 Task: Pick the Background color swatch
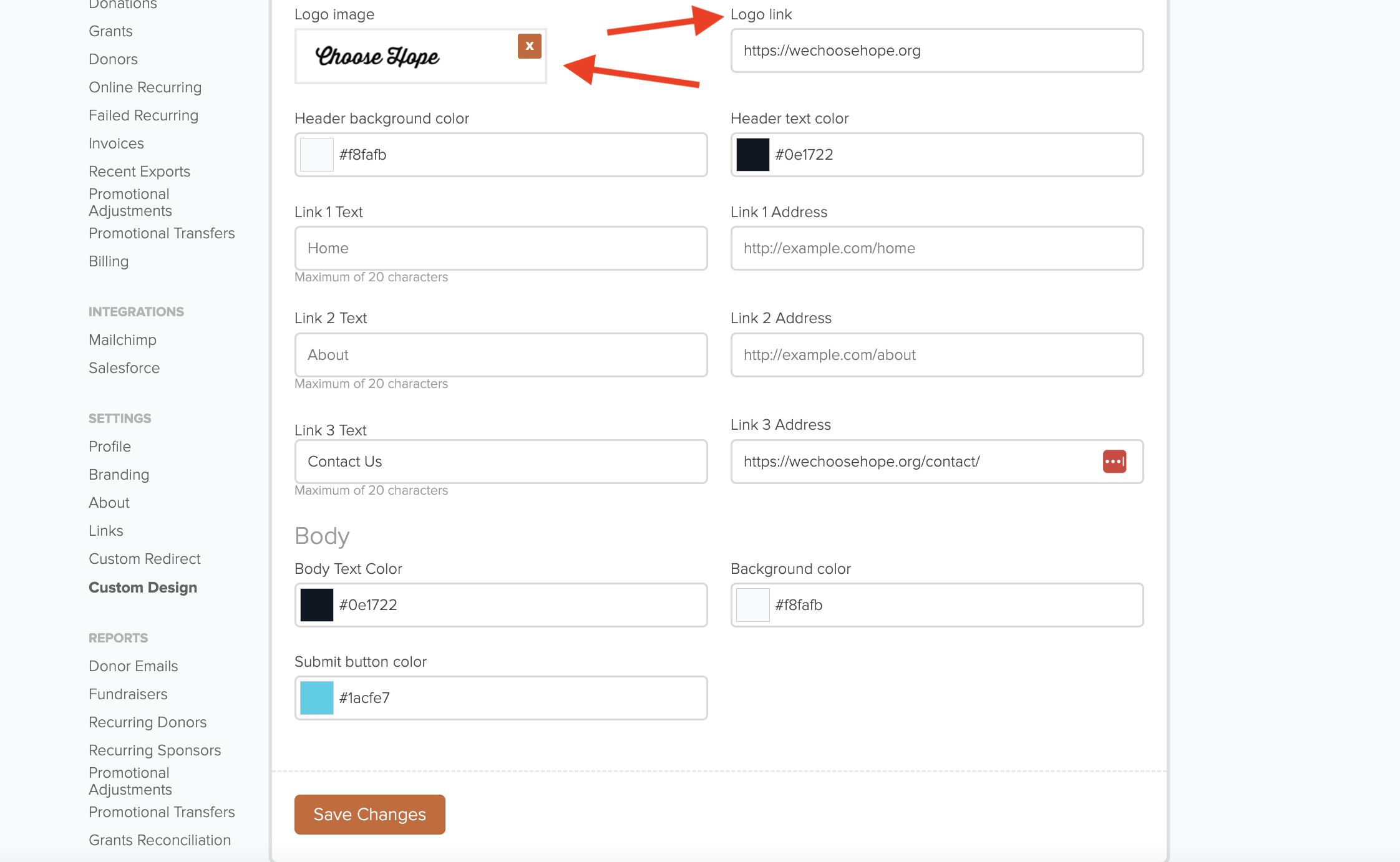pos(753,605)
